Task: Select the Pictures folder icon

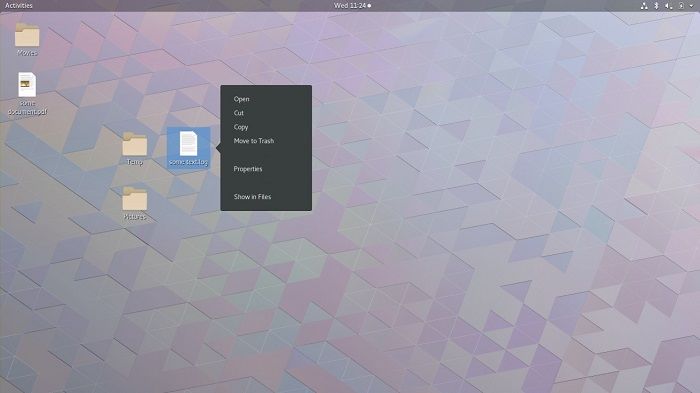Action: [x=135, y=199]
